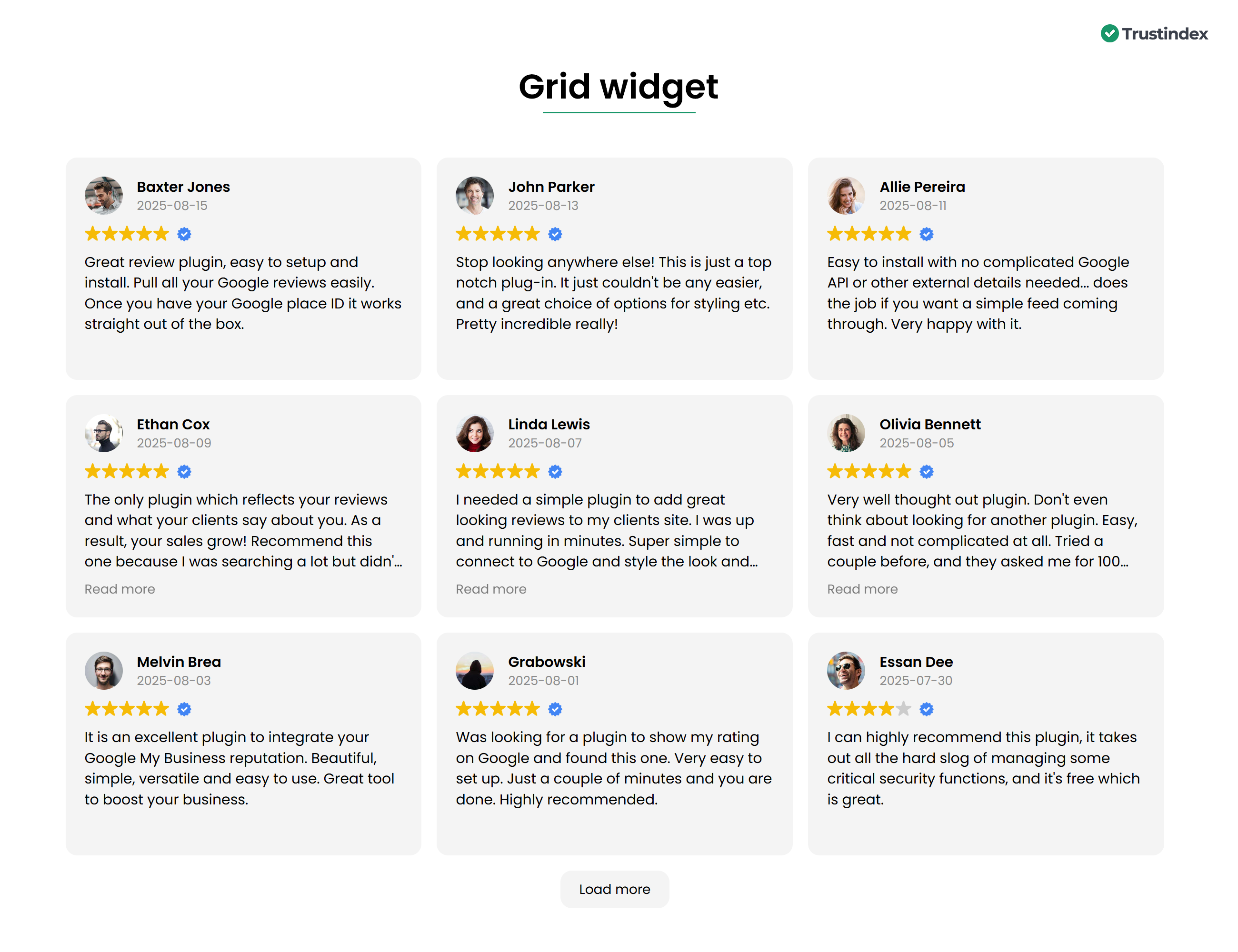Click Grabowski's silhouette avatar

[474, 670]
